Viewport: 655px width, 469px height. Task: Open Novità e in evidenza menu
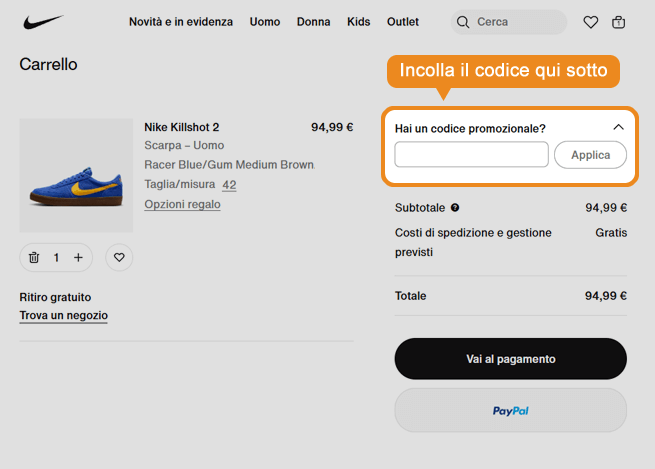click(x=181, y=22)
